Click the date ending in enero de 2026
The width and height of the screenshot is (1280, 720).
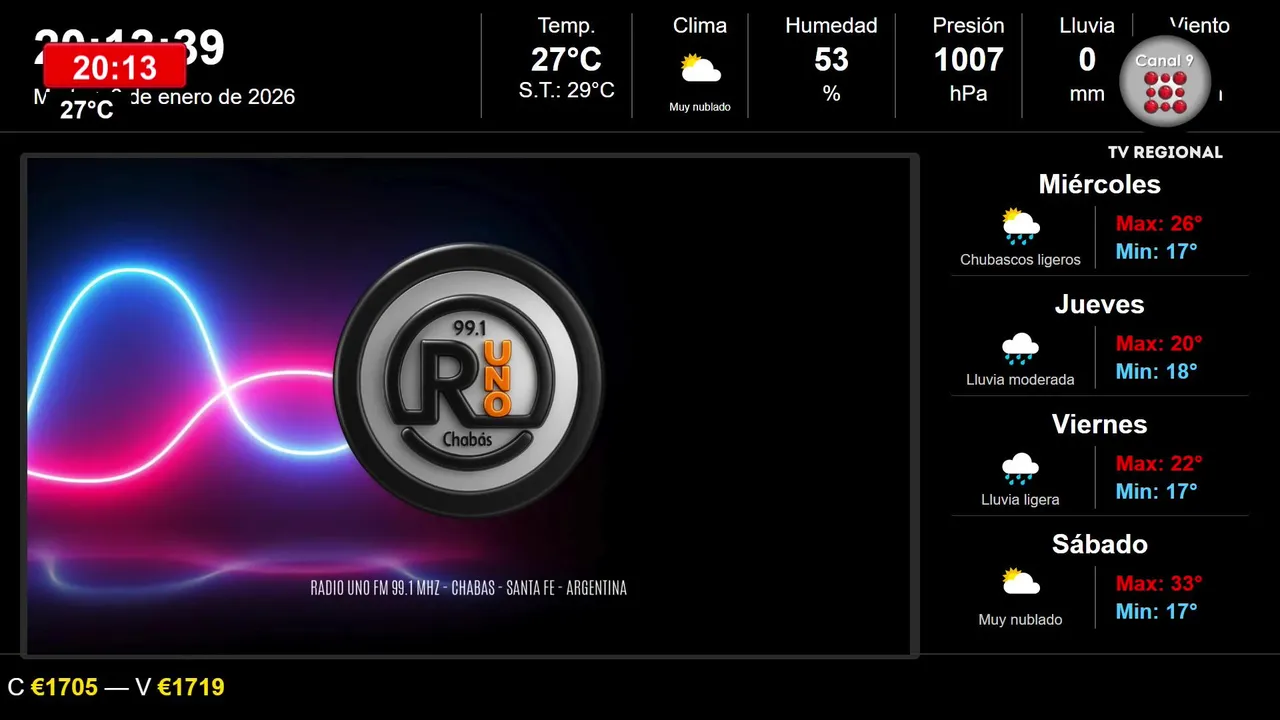coord(164,97)
